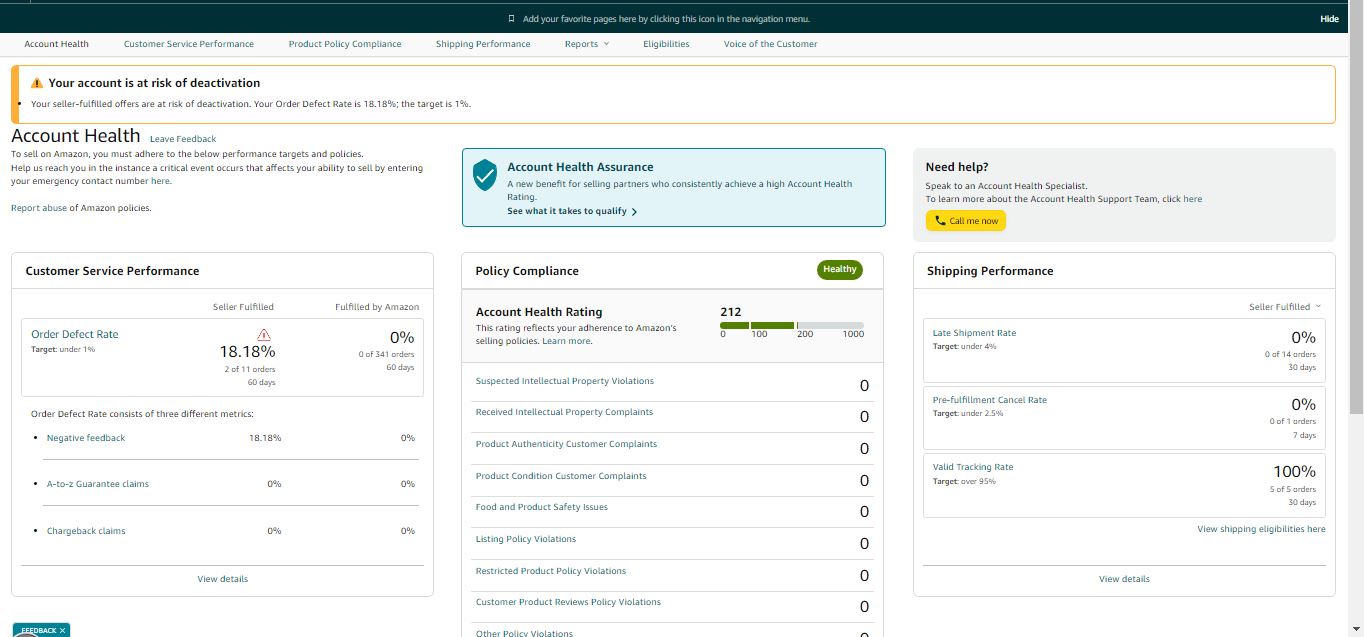Click See what it takes to qualify
The height and width of the screenshot is (637, 1364).
[572, 212]
